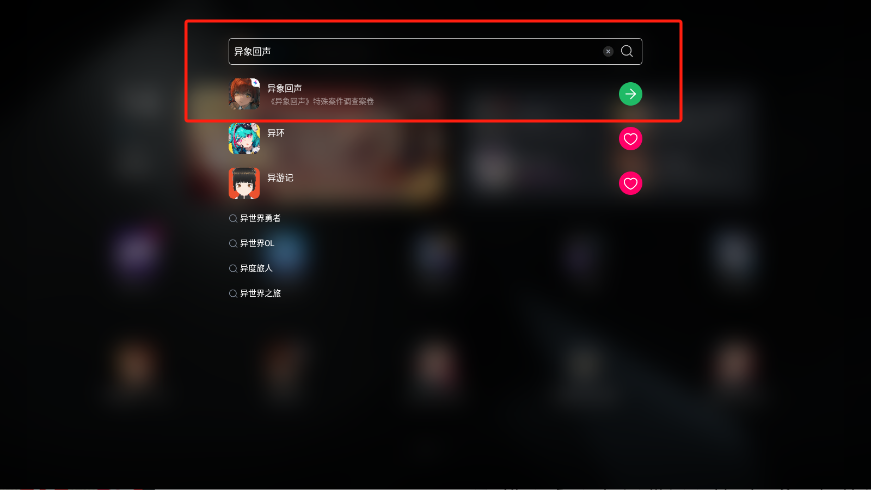Open 异象回声 via the green arrow button

630,94
